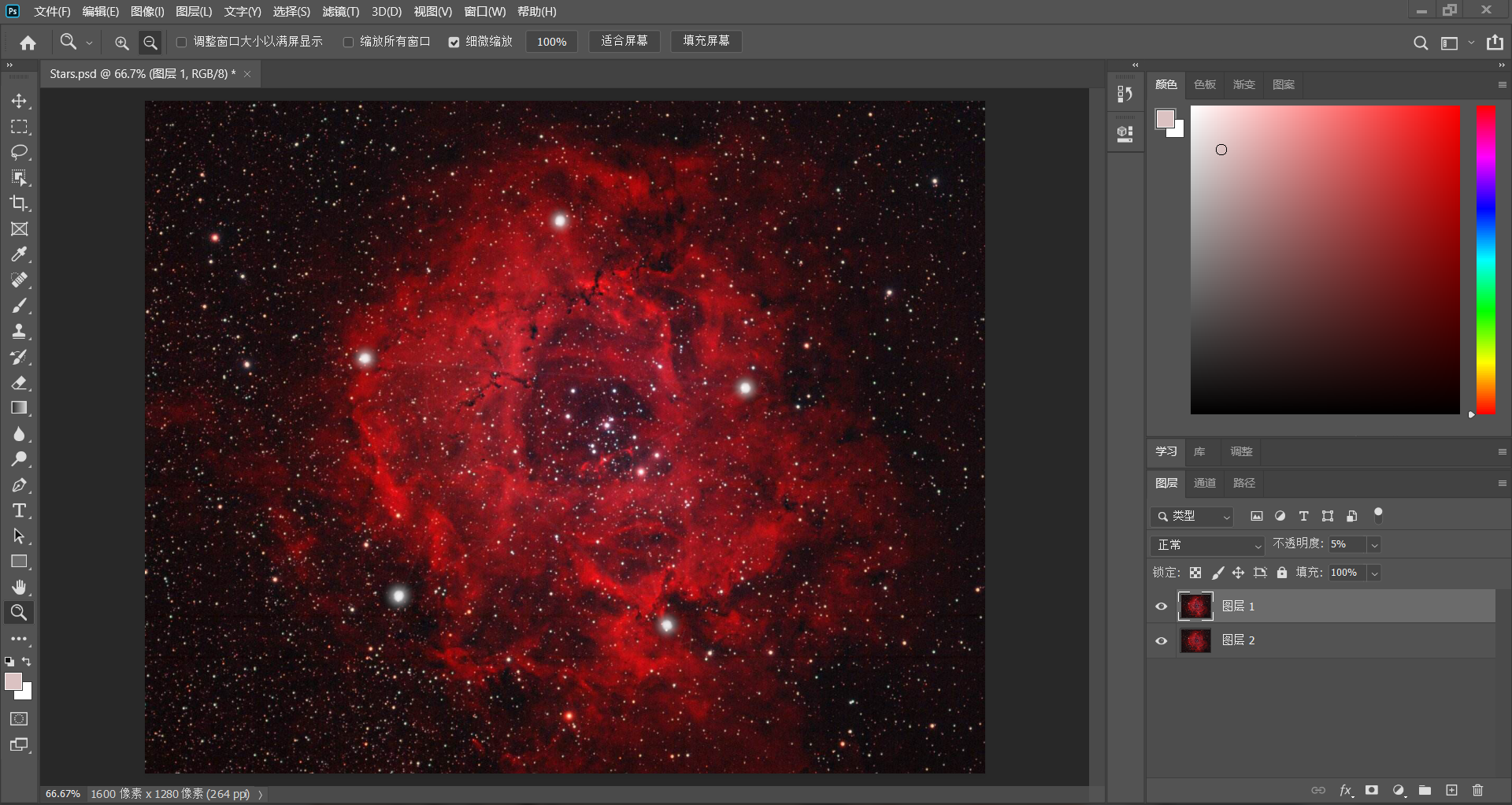Open Layers panel options menu
The height and width of the screenshot is (805, 1512).
(x=1502, y=483)
